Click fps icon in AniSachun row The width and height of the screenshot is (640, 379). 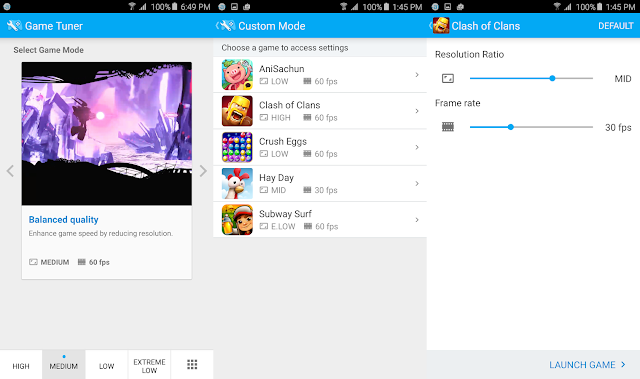point(307,81)
